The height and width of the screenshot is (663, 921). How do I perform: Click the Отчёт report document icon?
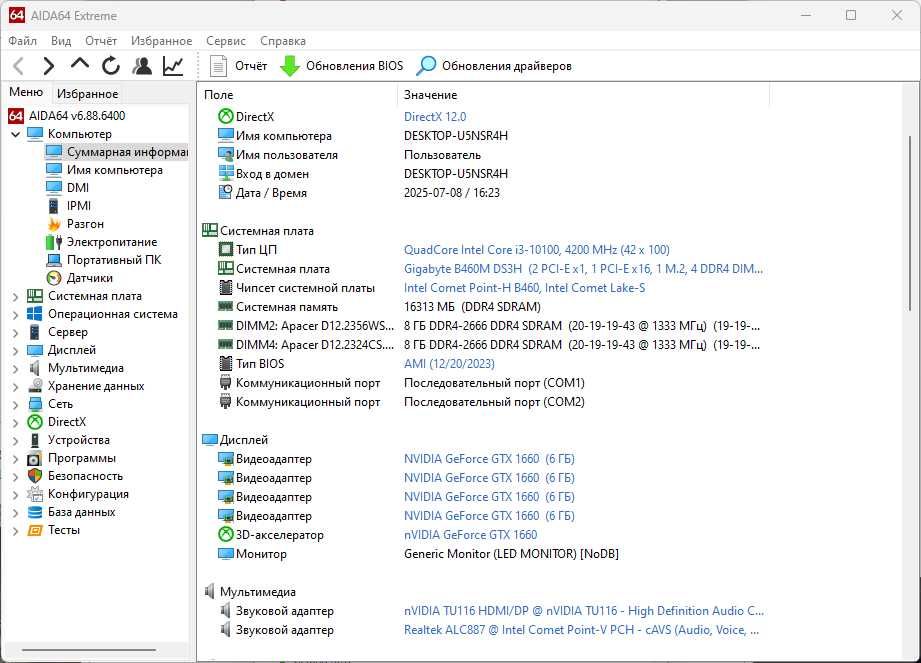pyautogui.click(x=219, y=66)
